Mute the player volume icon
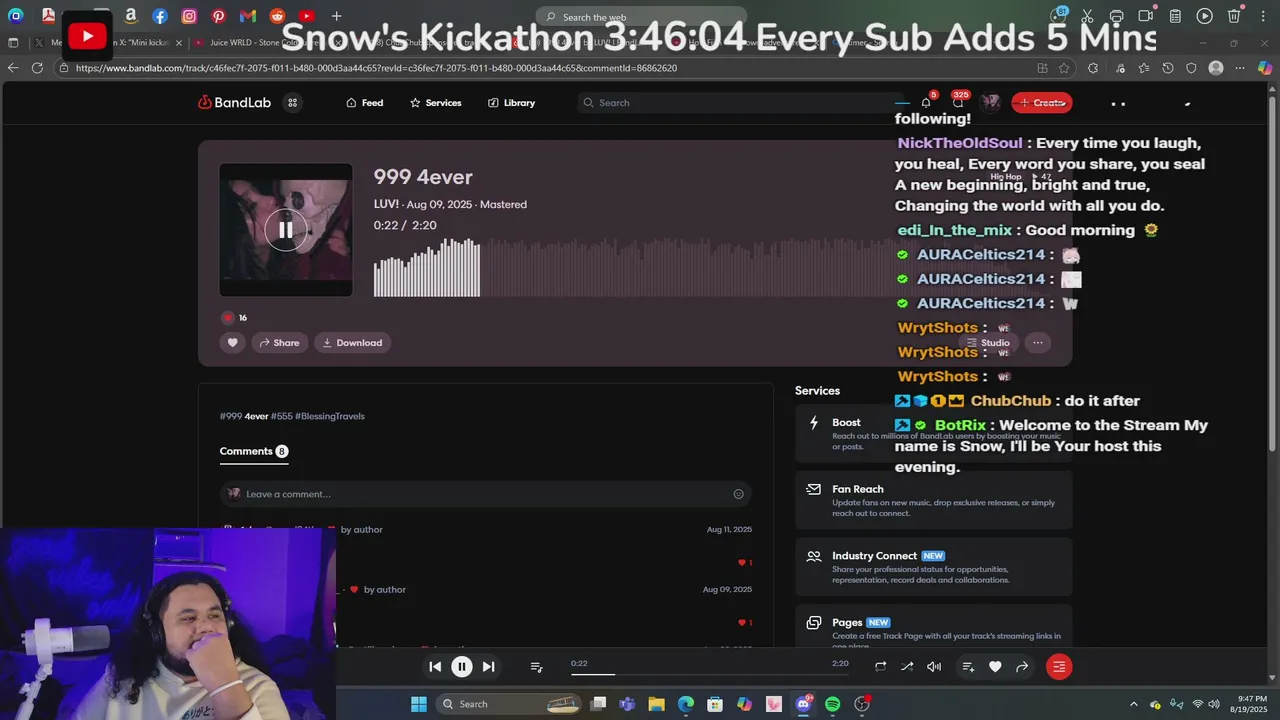This screenshot has height=720, width=1280. 934,667
